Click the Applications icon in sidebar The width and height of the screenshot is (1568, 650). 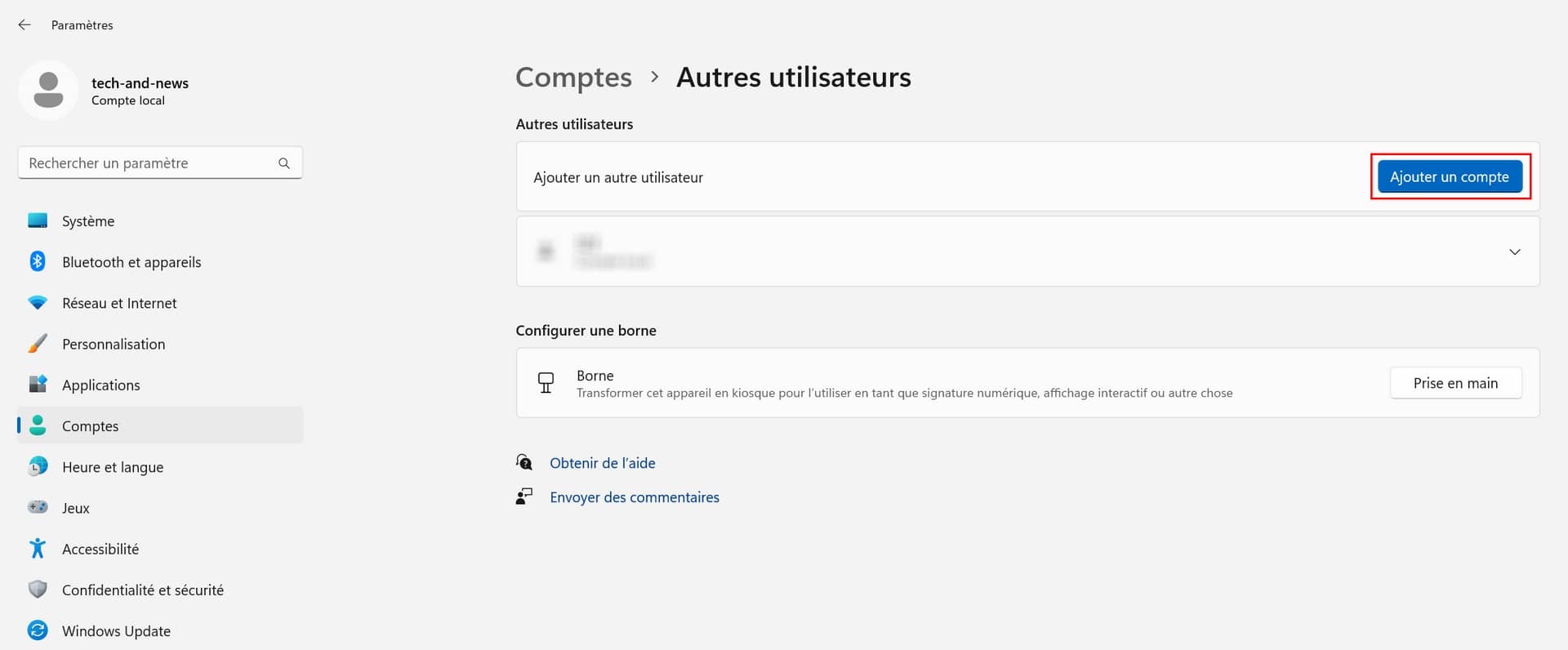(38, 384)
